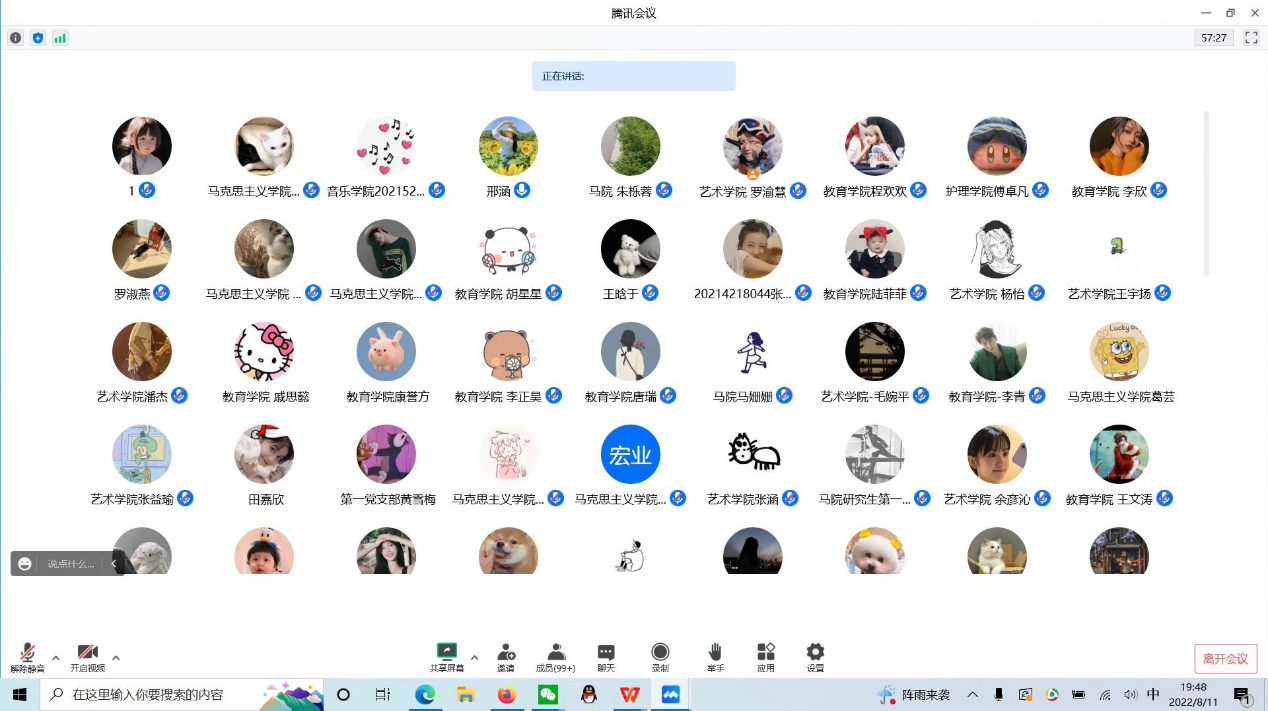The width and height of the screenshot is (1268, 711).
Task: Open the 应用 apps icon
Action: point(766,657)
